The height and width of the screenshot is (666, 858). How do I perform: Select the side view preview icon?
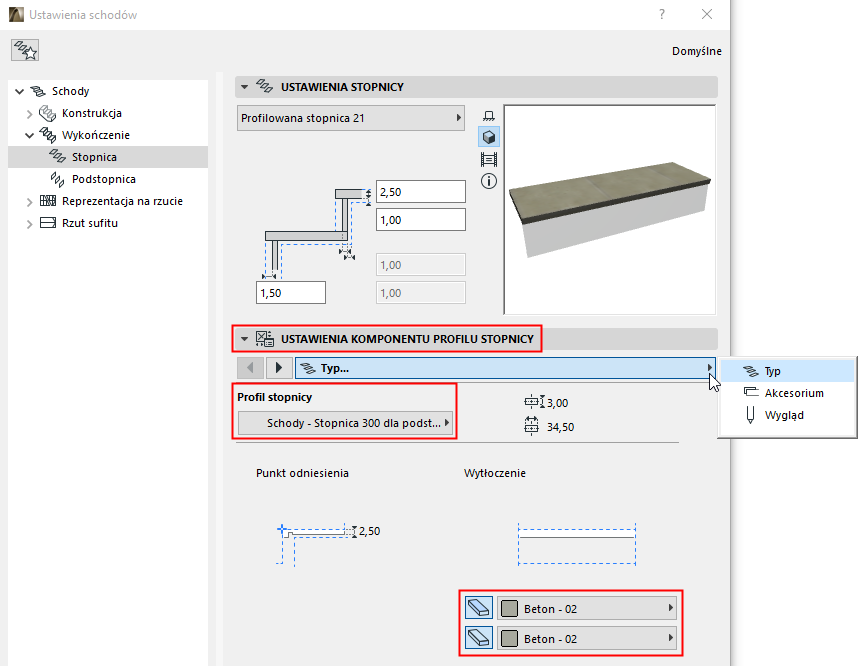pyautogui.click(x=489, y=159)
